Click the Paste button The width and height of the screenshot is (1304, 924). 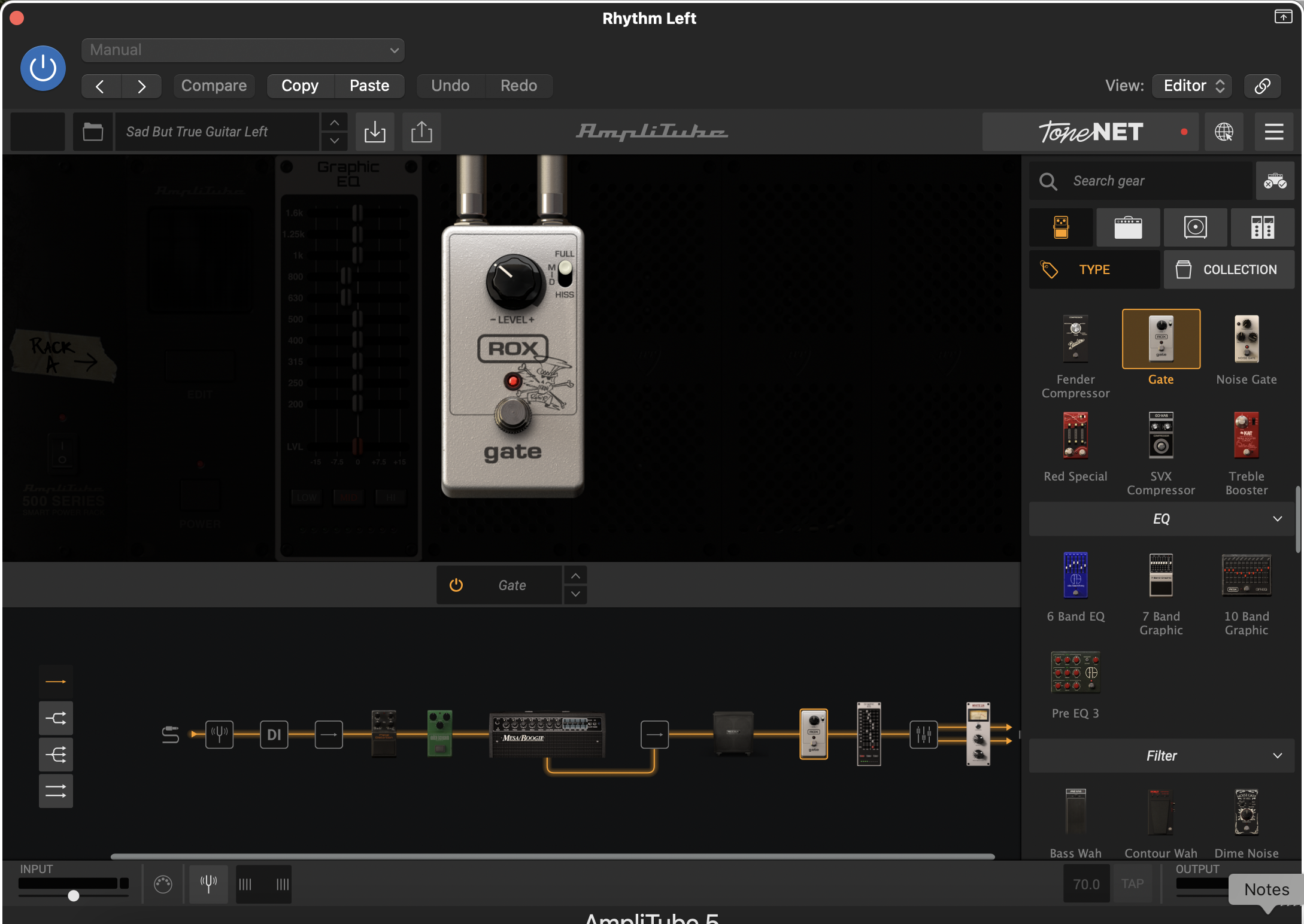[x=369, y=86]
